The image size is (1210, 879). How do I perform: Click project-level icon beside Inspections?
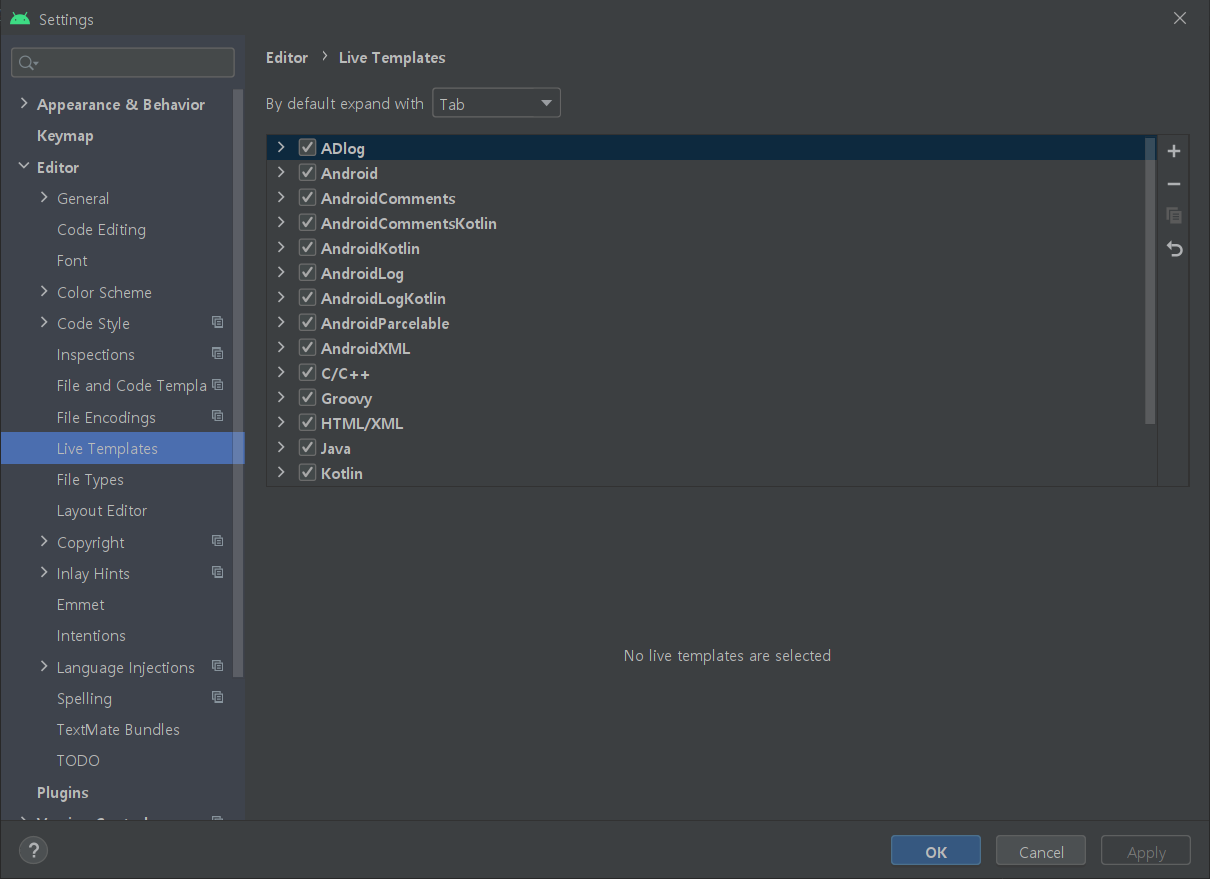coord(217,353)
